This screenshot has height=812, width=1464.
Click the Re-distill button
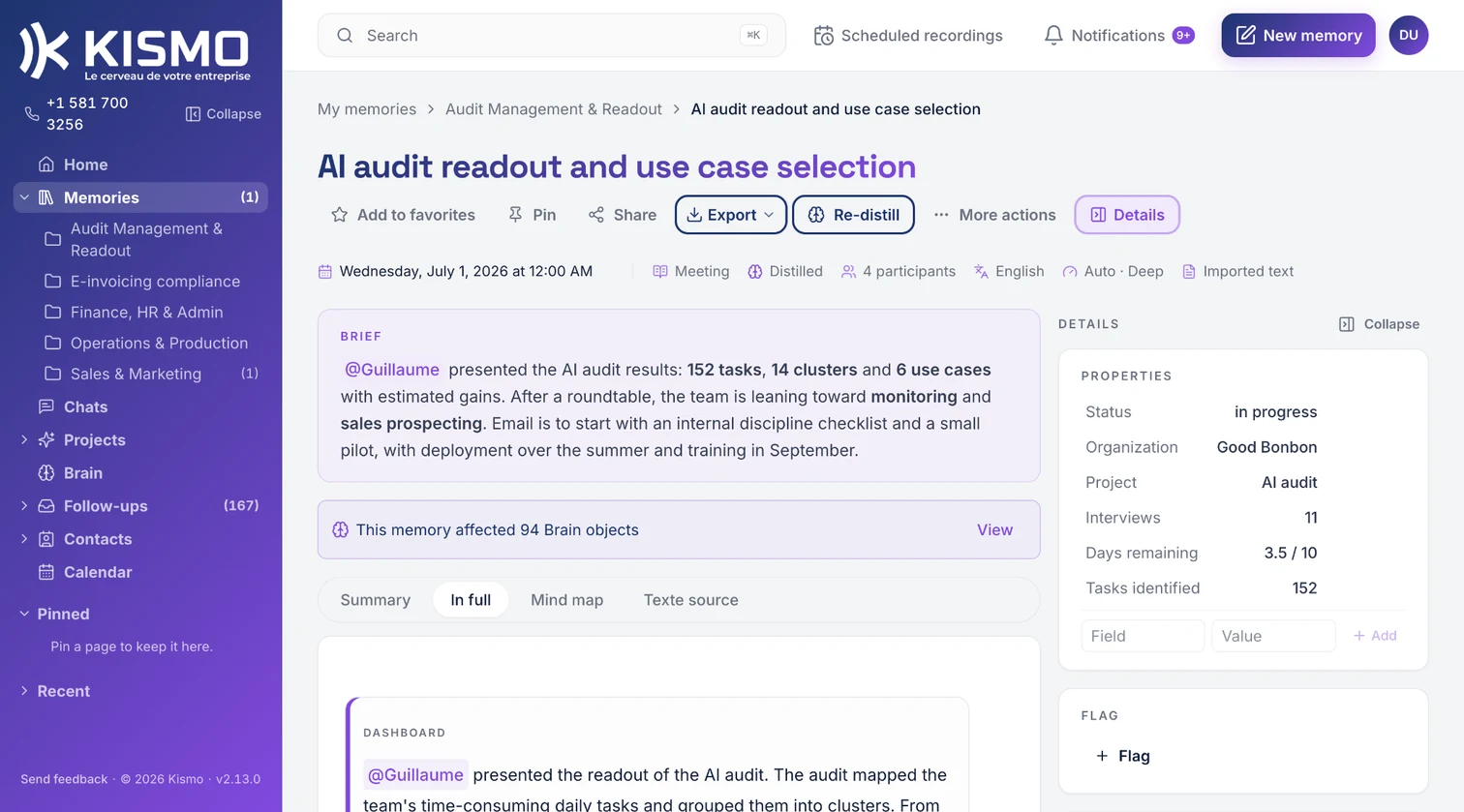coord(853,215)
